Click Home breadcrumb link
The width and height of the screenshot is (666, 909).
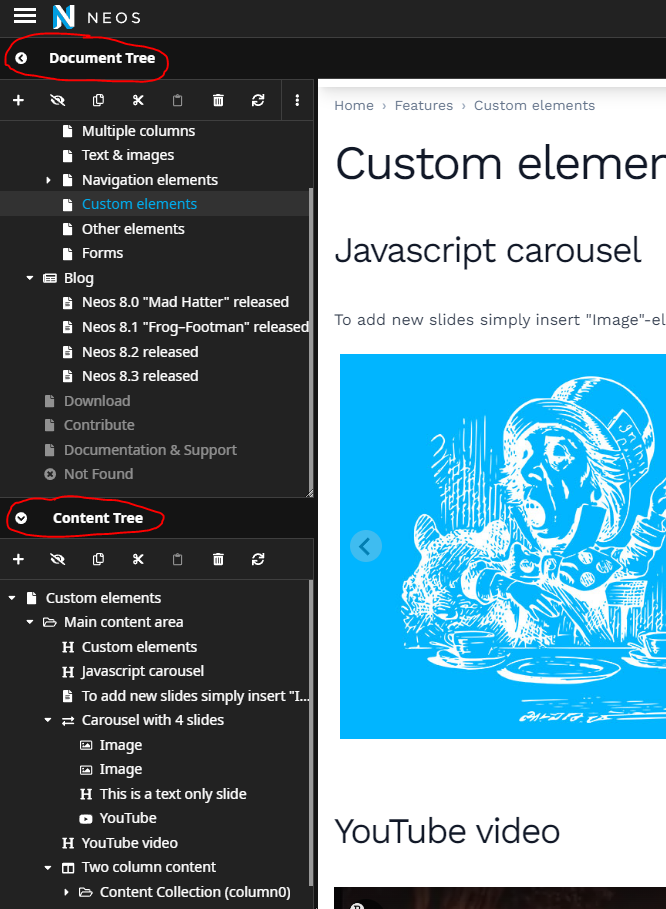(354, 106)
